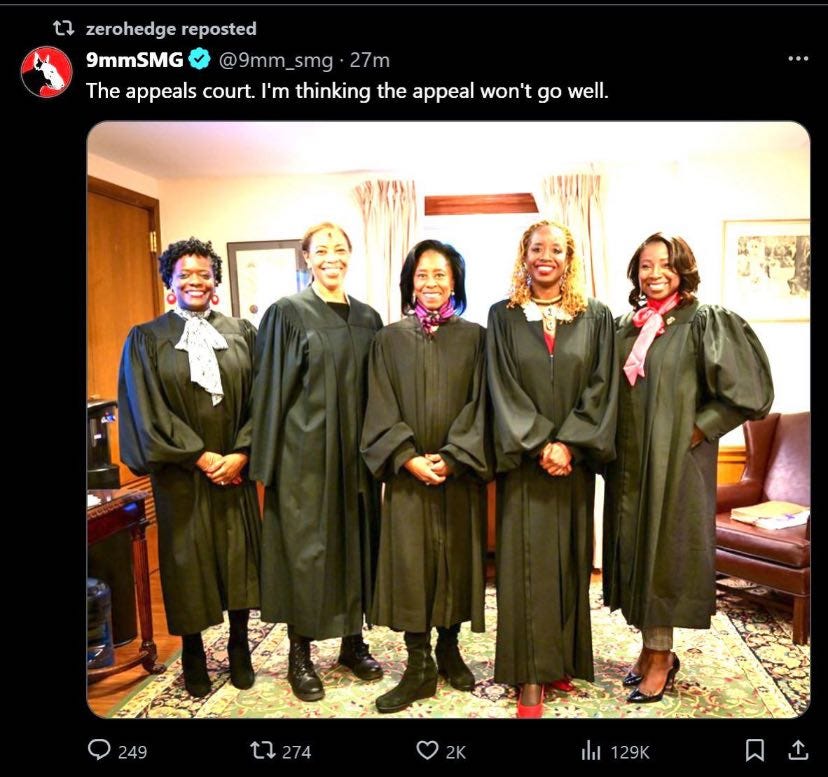828x777 pixels.
Task: Click the 249 replies count
Action: point(133,752)
